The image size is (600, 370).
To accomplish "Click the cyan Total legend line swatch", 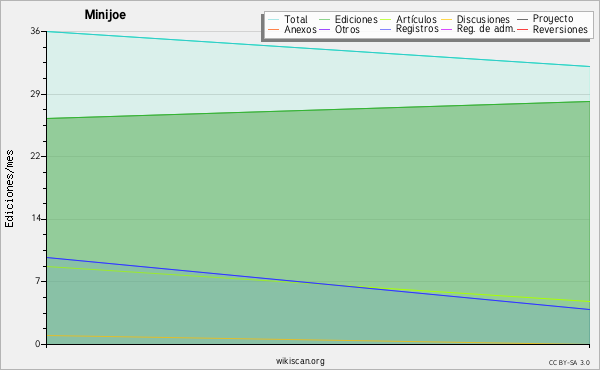I will [274, 20].
